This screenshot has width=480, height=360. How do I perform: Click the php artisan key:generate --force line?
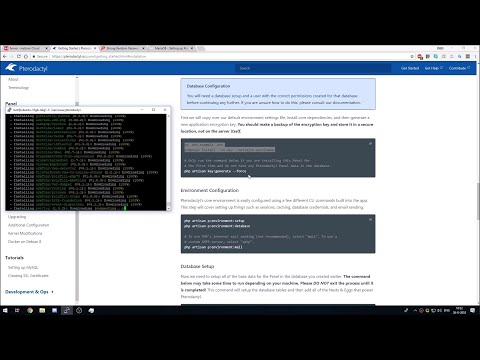[215, 171]
